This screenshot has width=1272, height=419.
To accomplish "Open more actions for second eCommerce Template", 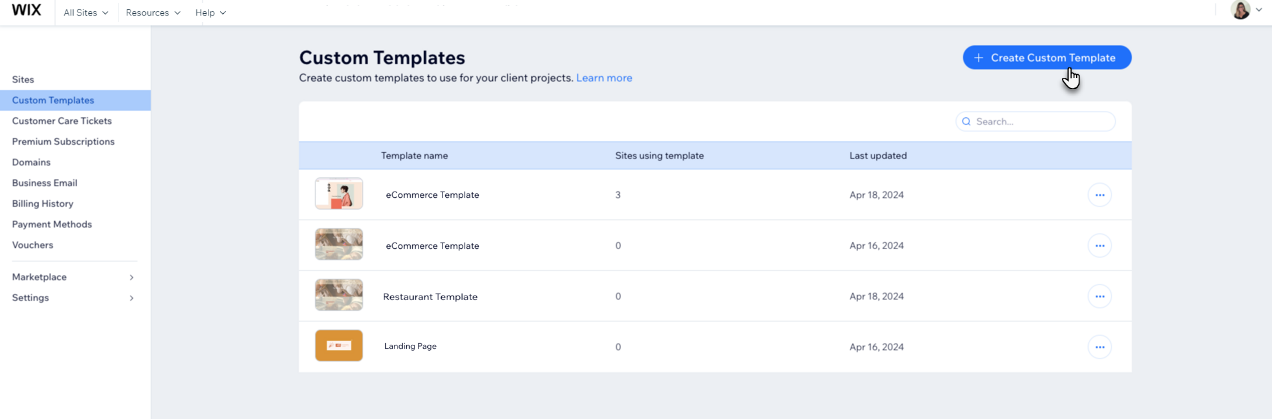I will click(x=1099, y=246).
